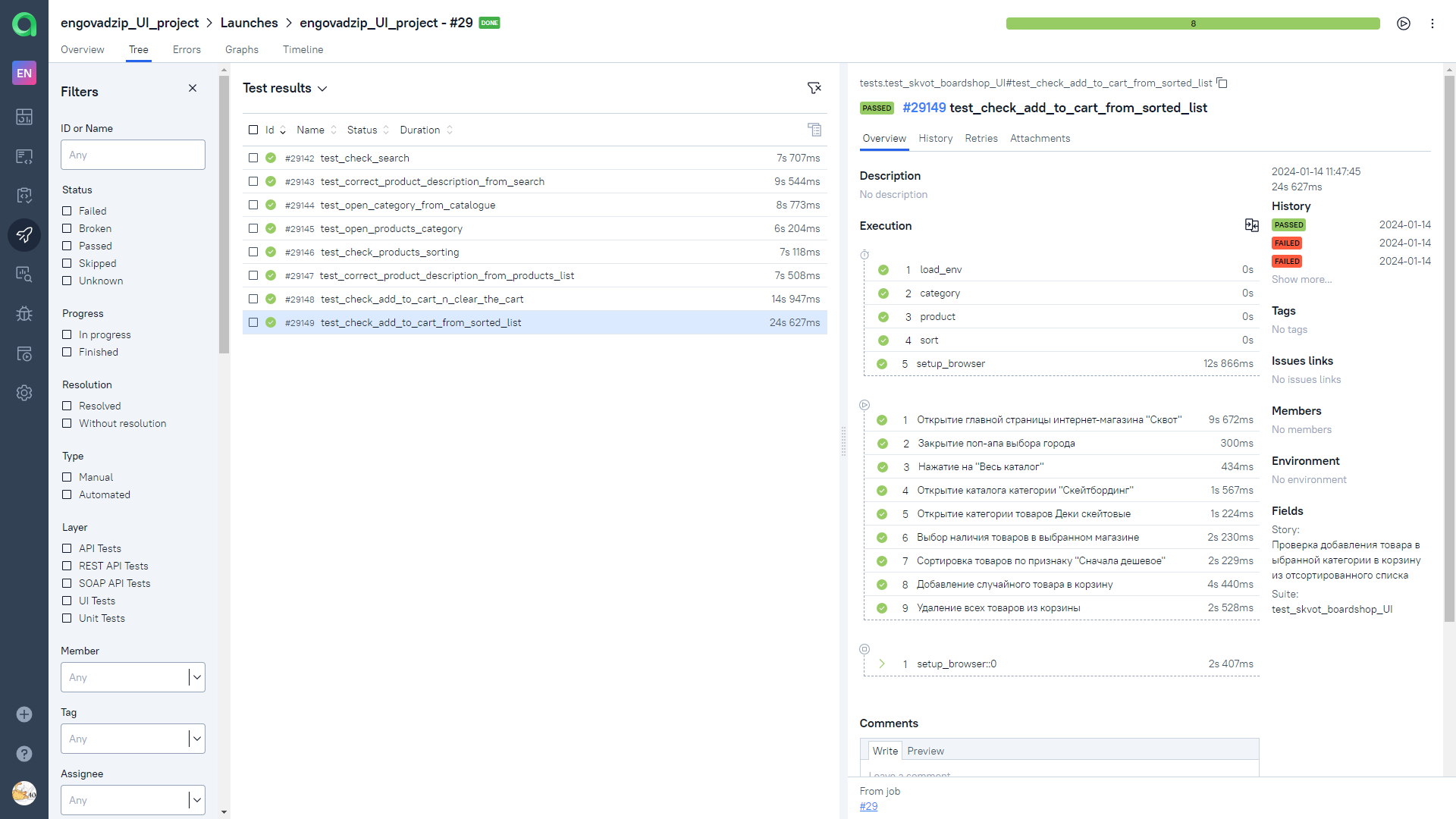Copy the test full path icon
The width and height of the screenshot is (1456, 819).
(1222, 83)
